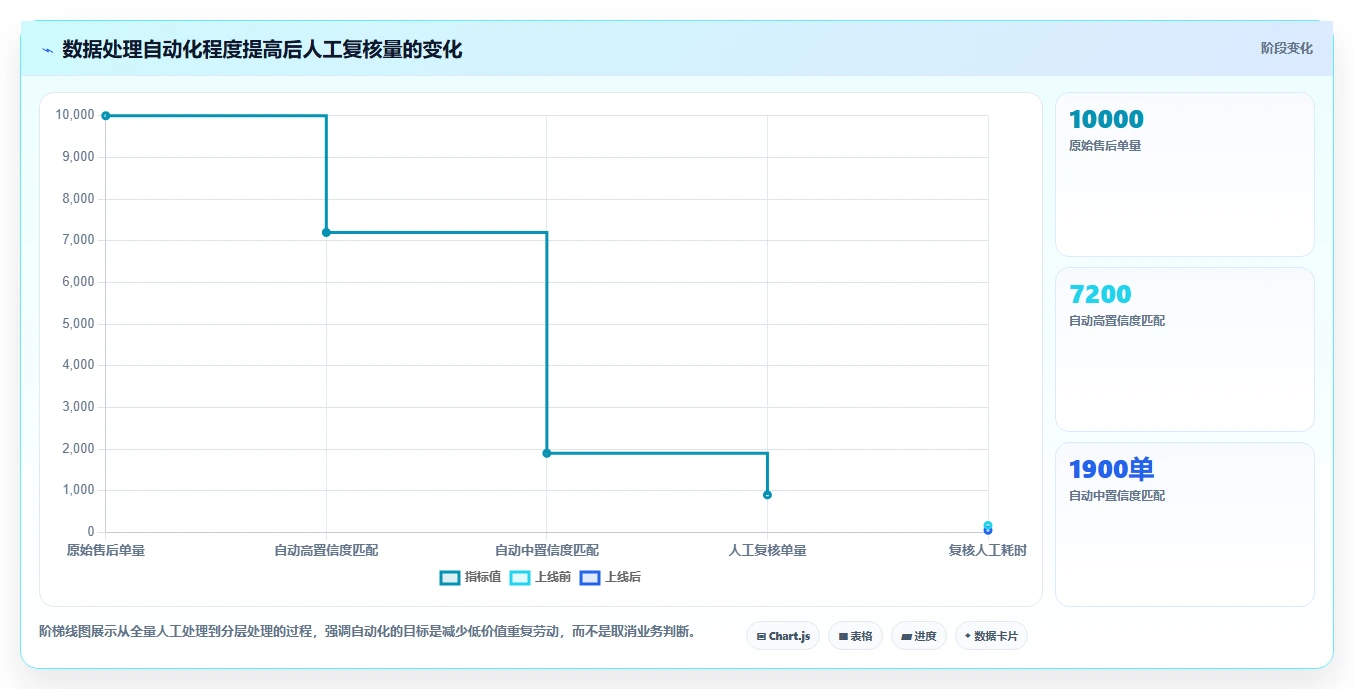Open the 1900单 自动中置信度匹配 card

pos(1184,524)
